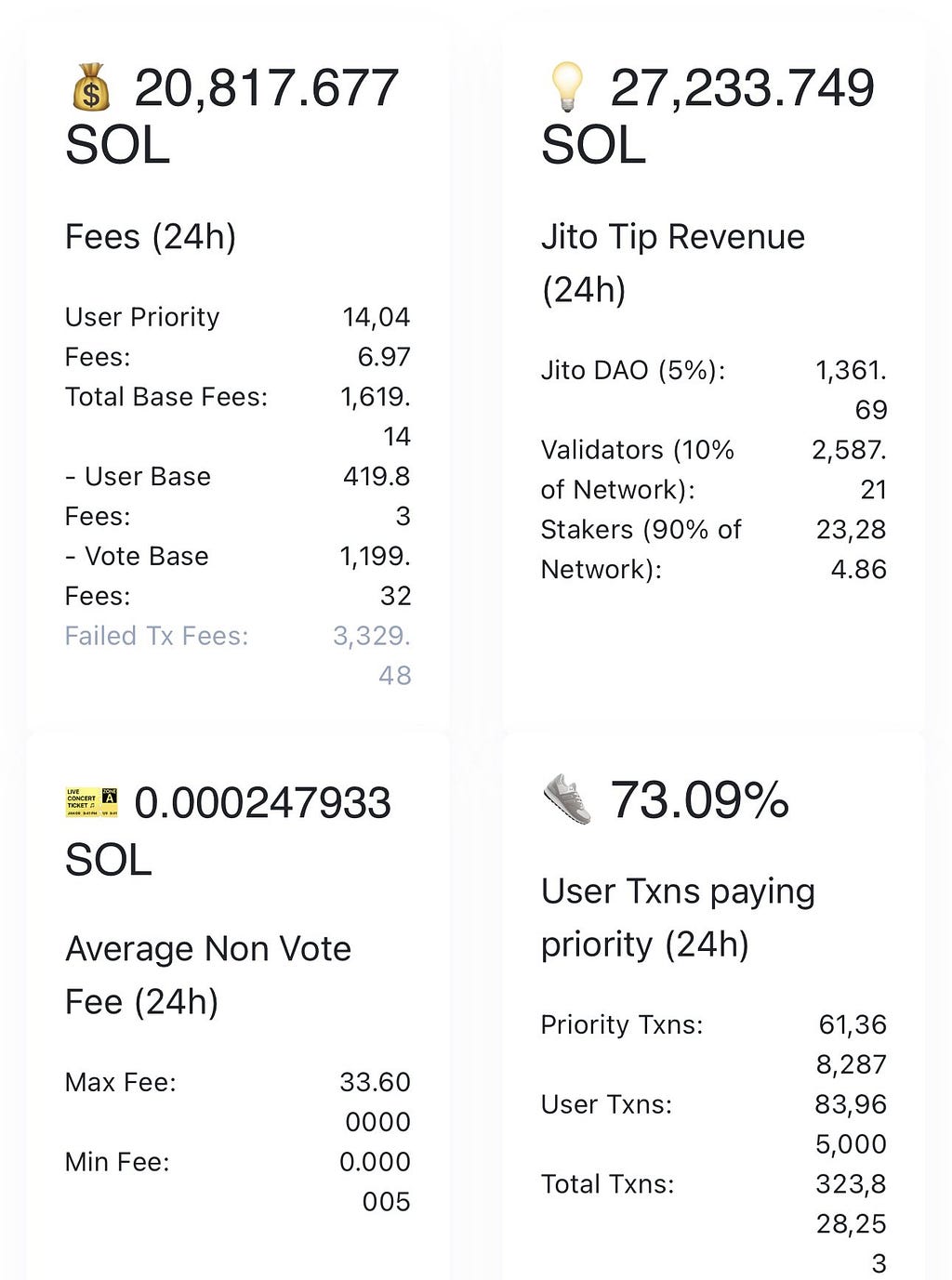Viewport: 952px width, 1280px height.
Task: Click the Total Txns label
Action: click(x=608, y=1184)
